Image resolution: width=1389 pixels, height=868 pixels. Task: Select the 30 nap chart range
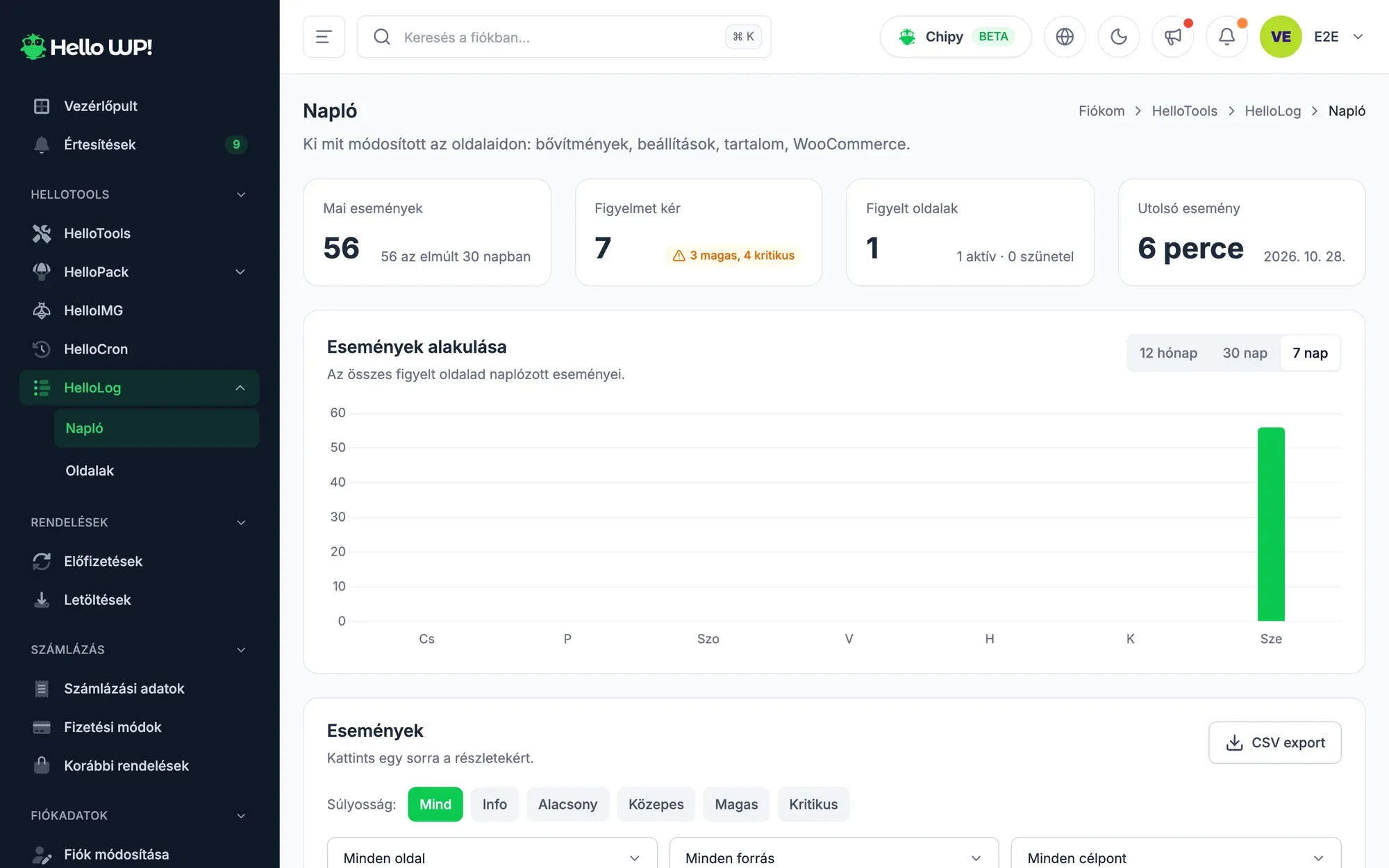click(1245, 353)
